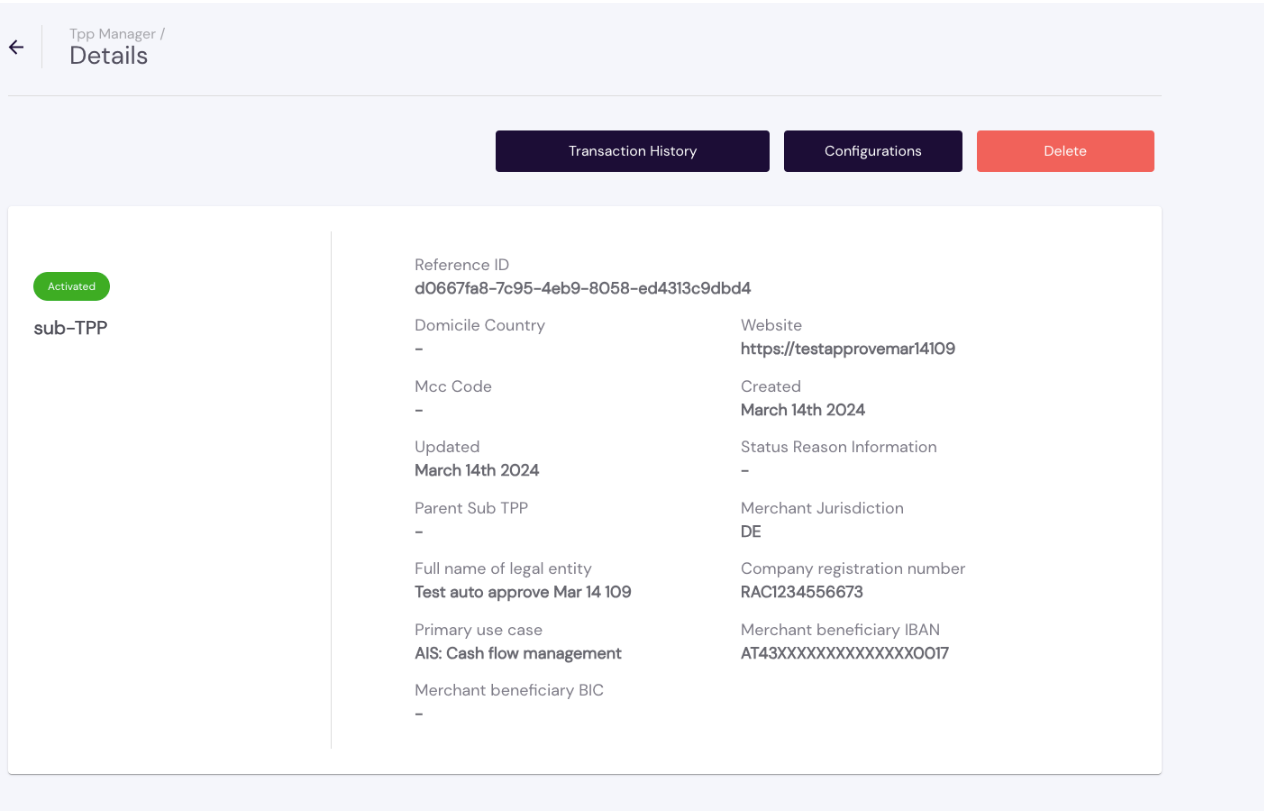Image resolution: width=1264 pixels, height=811 pixels.
Task: Select the Reference ID value
Action: coord(582,288)
